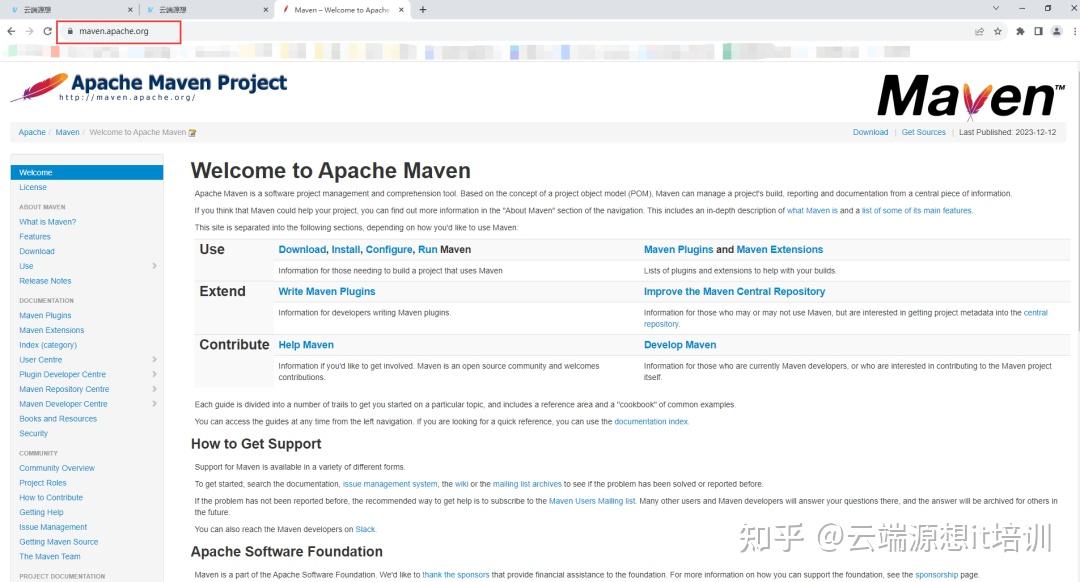Reload the page with the refresh icon
This screenshot has width=1080, height=582.
tap(47, 31)
